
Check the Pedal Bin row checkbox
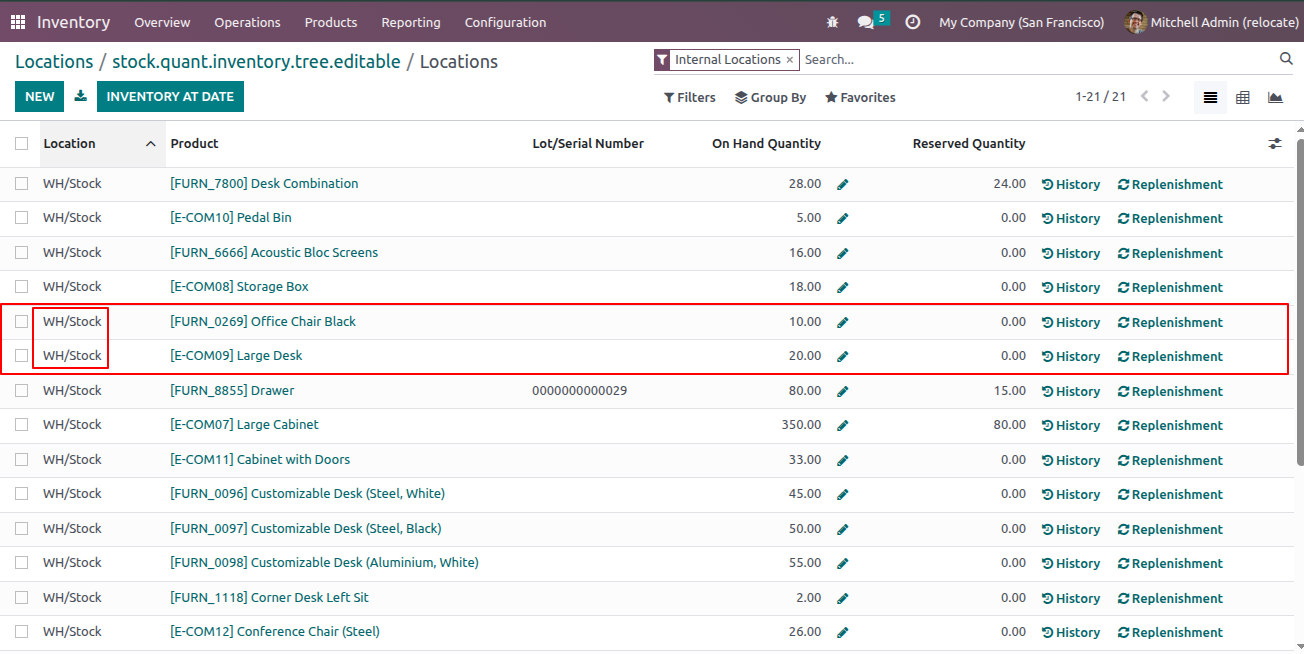pyautogui.click(x=22, y=218)
